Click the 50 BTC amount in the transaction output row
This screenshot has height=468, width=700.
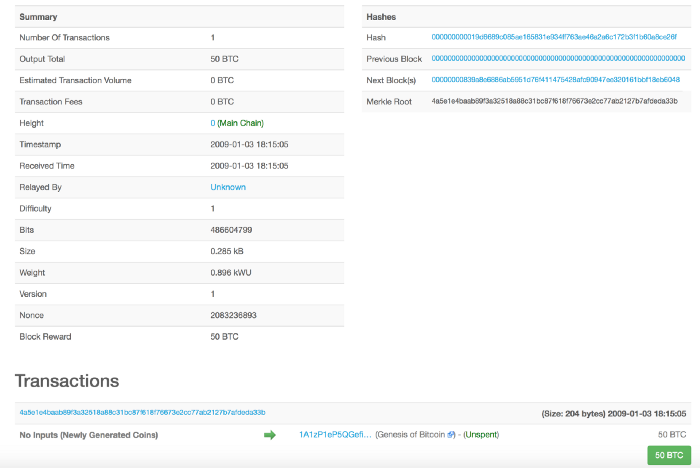click(x=672, y=435)
